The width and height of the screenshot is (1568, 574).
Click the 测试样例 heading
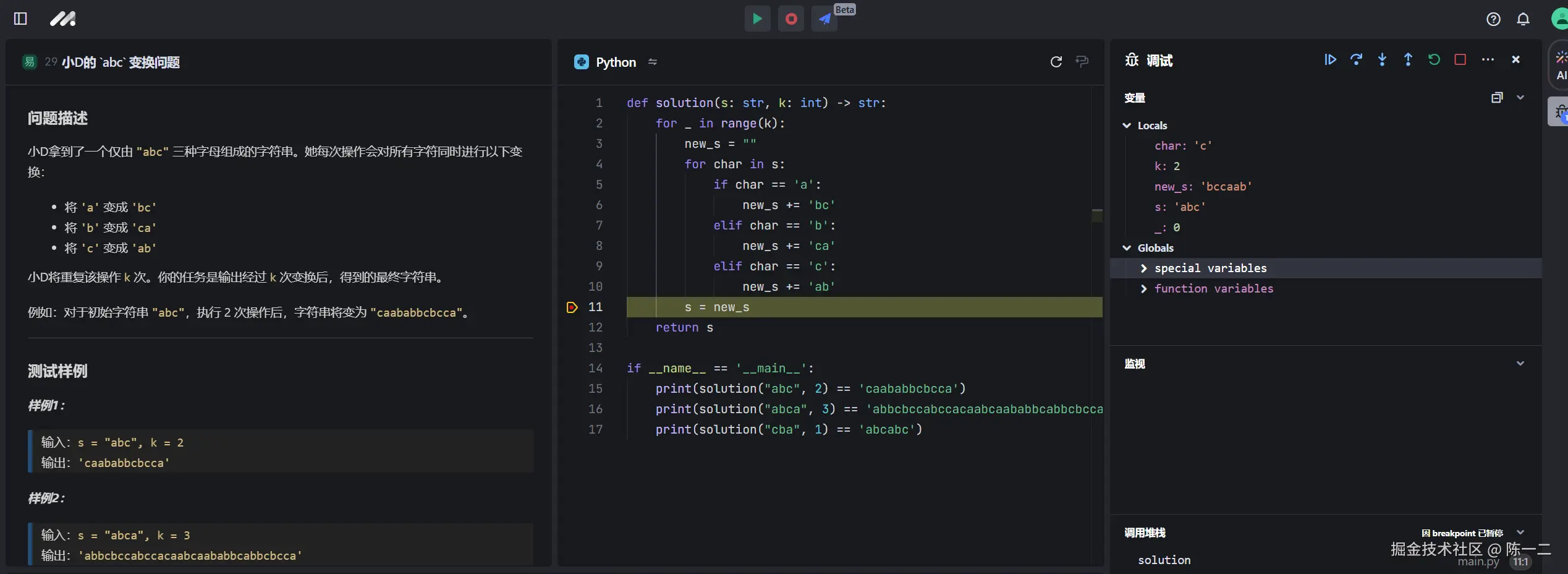(57, 371)
